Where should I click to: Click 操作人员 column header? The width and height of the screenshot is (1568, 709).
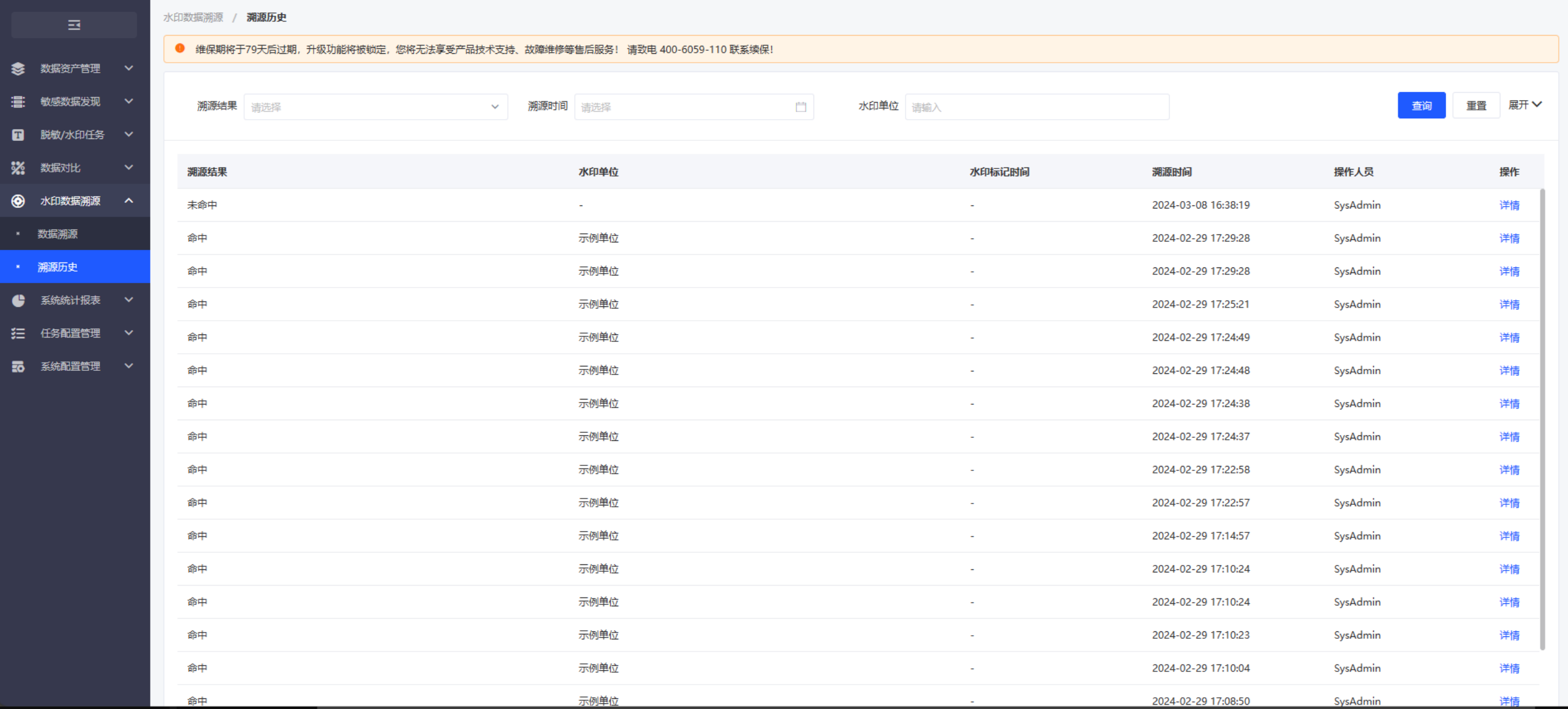pyautogui.click(x=1354, y=172)
